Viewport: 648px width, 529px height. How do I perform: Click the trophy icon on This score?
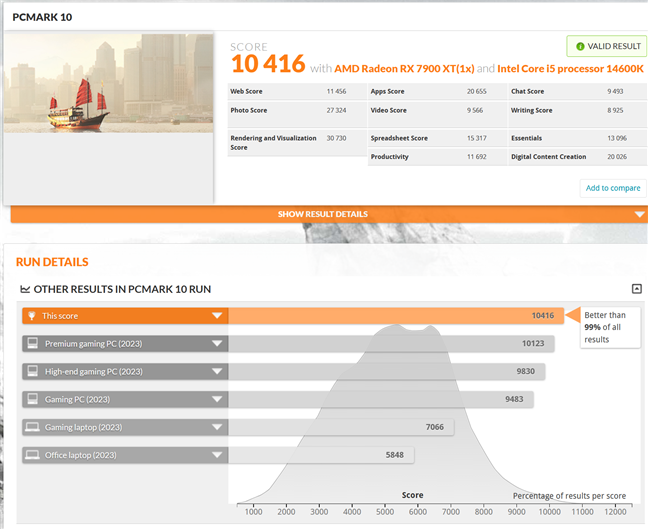31,316
